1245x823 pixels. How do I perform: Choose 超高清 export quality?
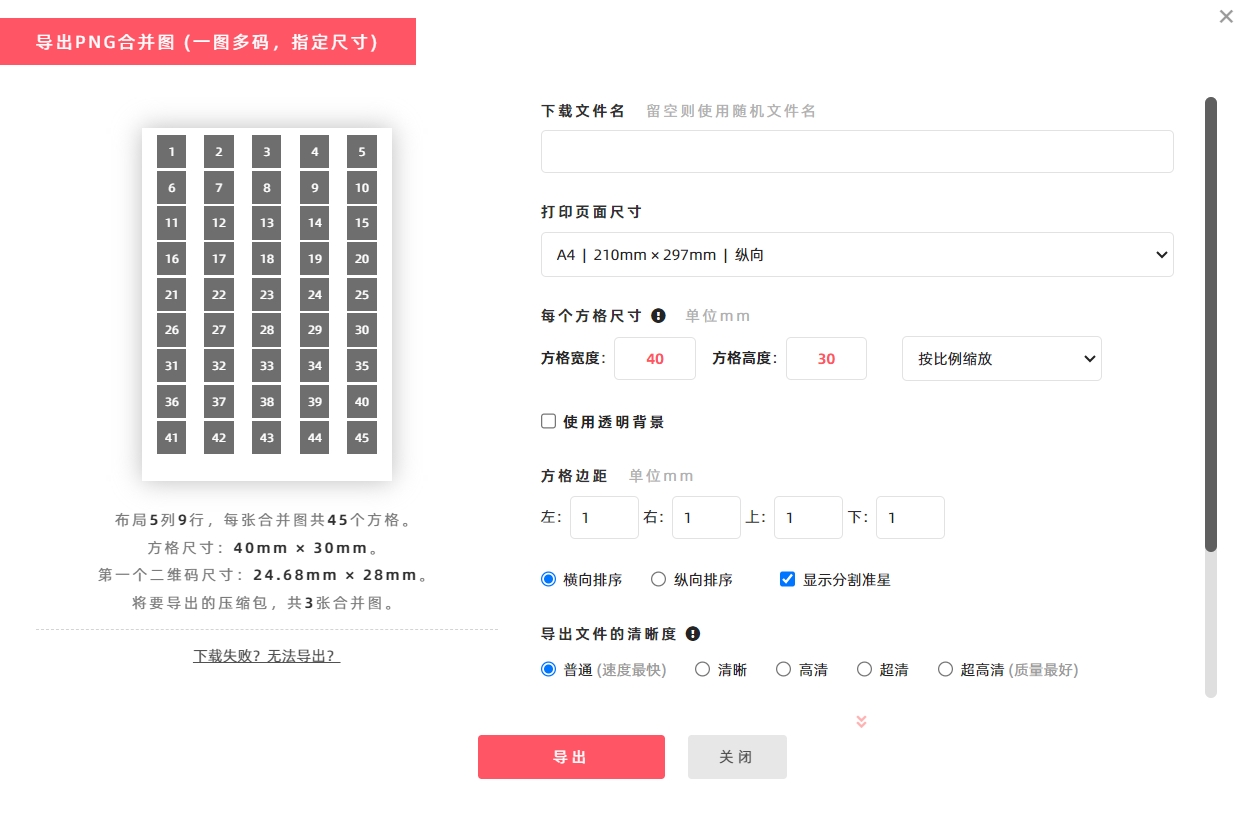tap(945, 670)
